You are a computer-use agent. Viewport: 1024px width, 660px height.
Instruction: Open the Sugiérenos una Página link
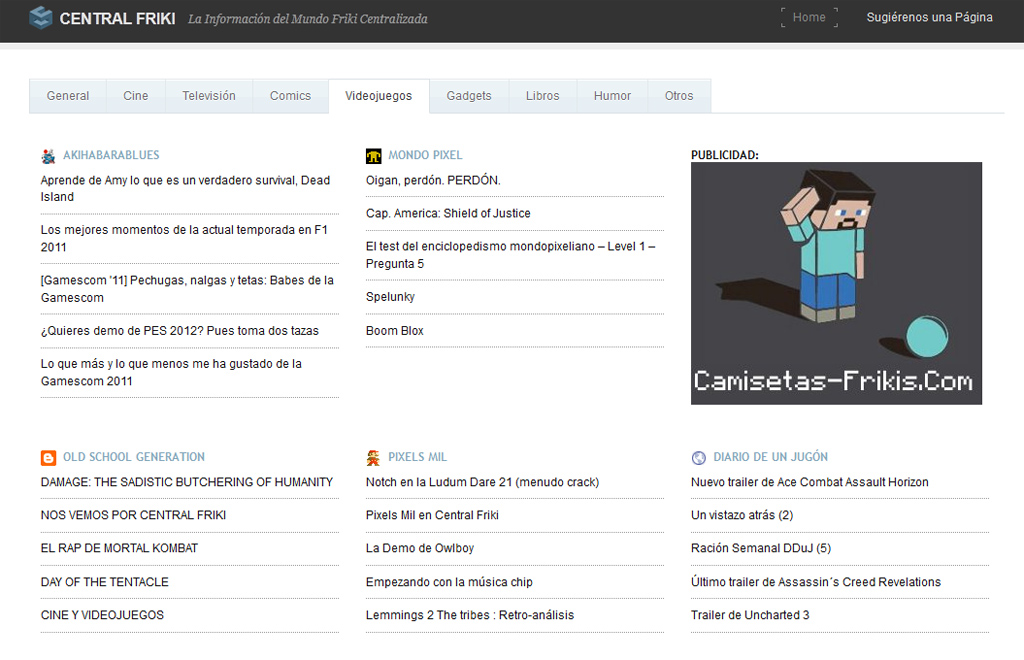(x=929, y=17)
